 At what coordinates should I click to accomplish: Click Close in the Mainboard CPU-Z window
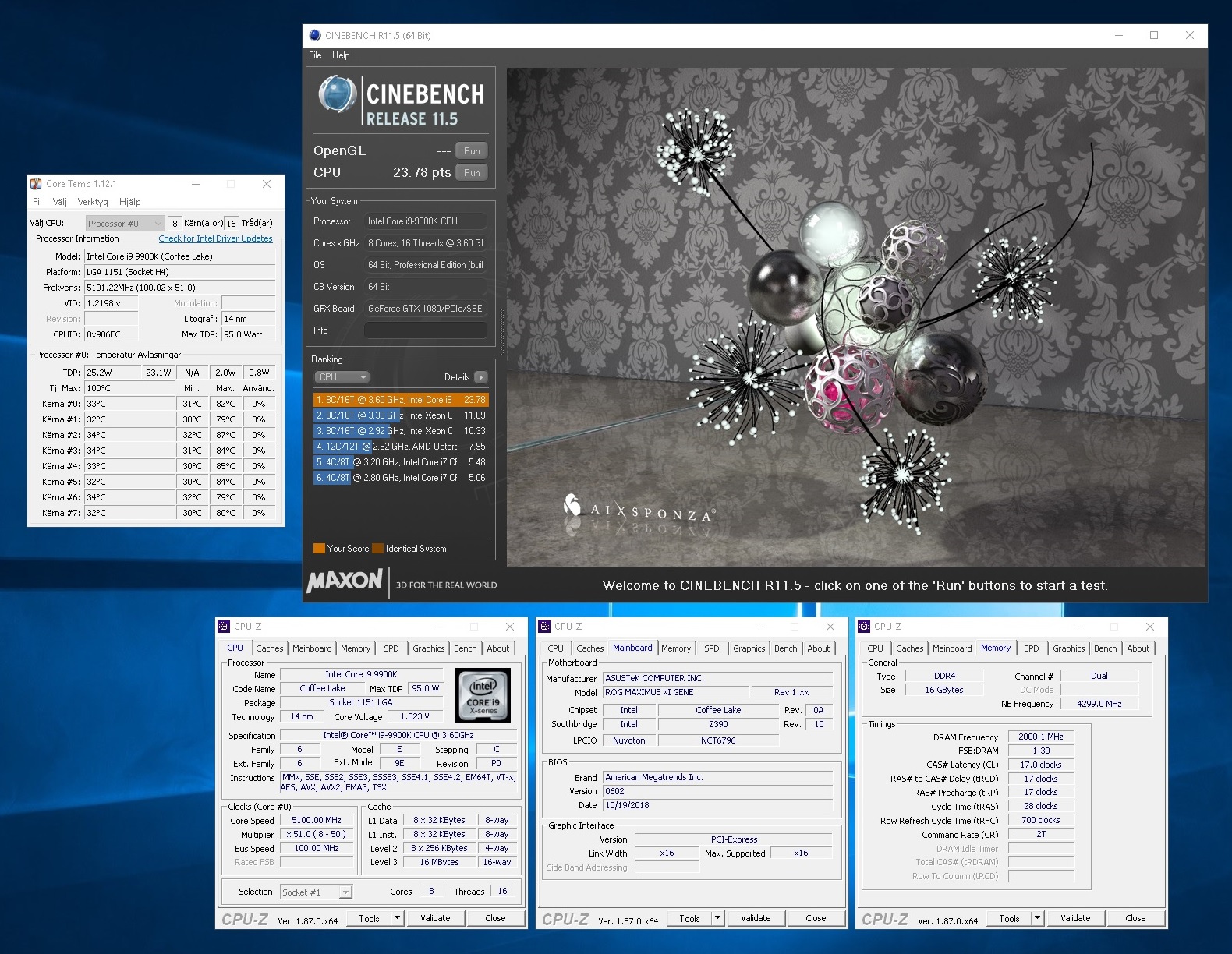tap(816, 918)
